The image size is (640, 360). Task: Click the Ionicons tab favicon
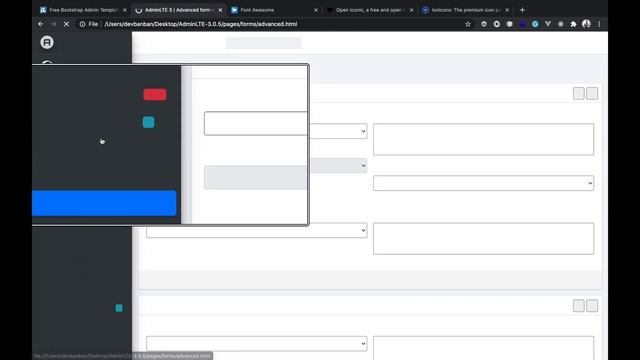pos(425,10)
